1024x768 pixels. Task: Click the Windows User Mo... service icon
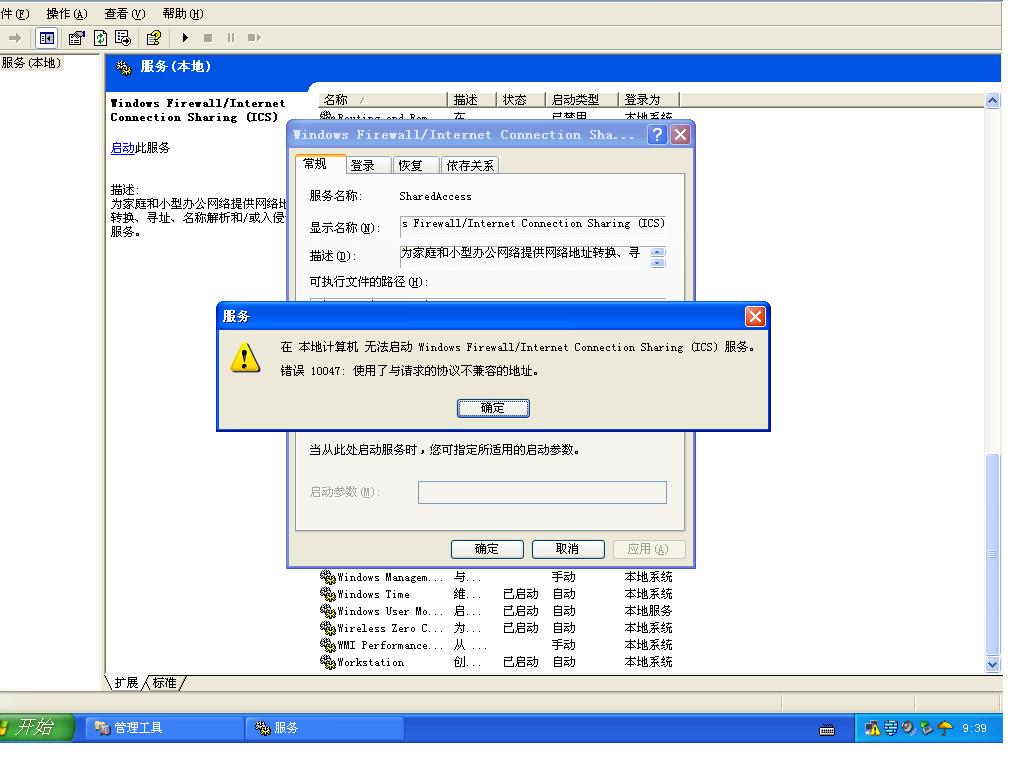[327, 611]
